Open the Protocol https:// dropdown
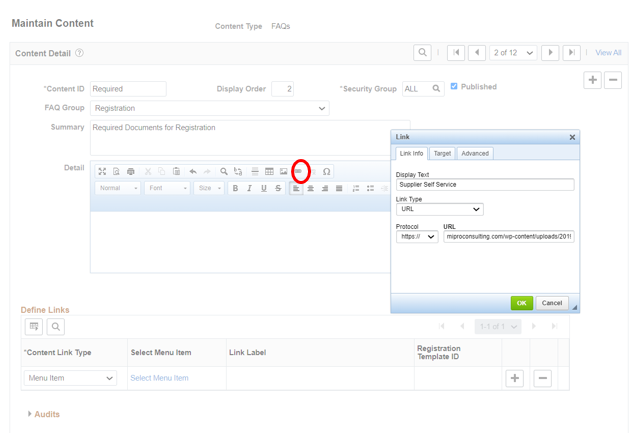Screen dimensions: 638x438 pyautogui.click(x=417, y=237)
